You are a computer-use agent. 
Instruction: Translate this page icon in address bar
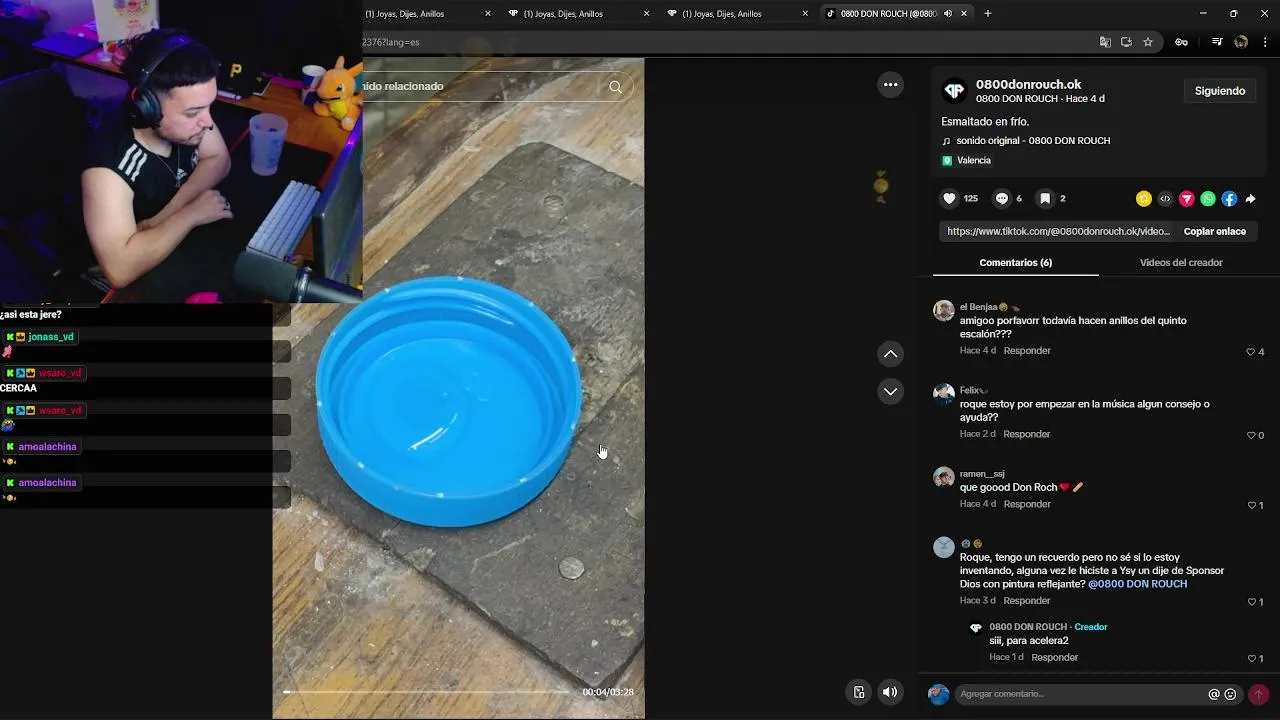pos(1105,42)
